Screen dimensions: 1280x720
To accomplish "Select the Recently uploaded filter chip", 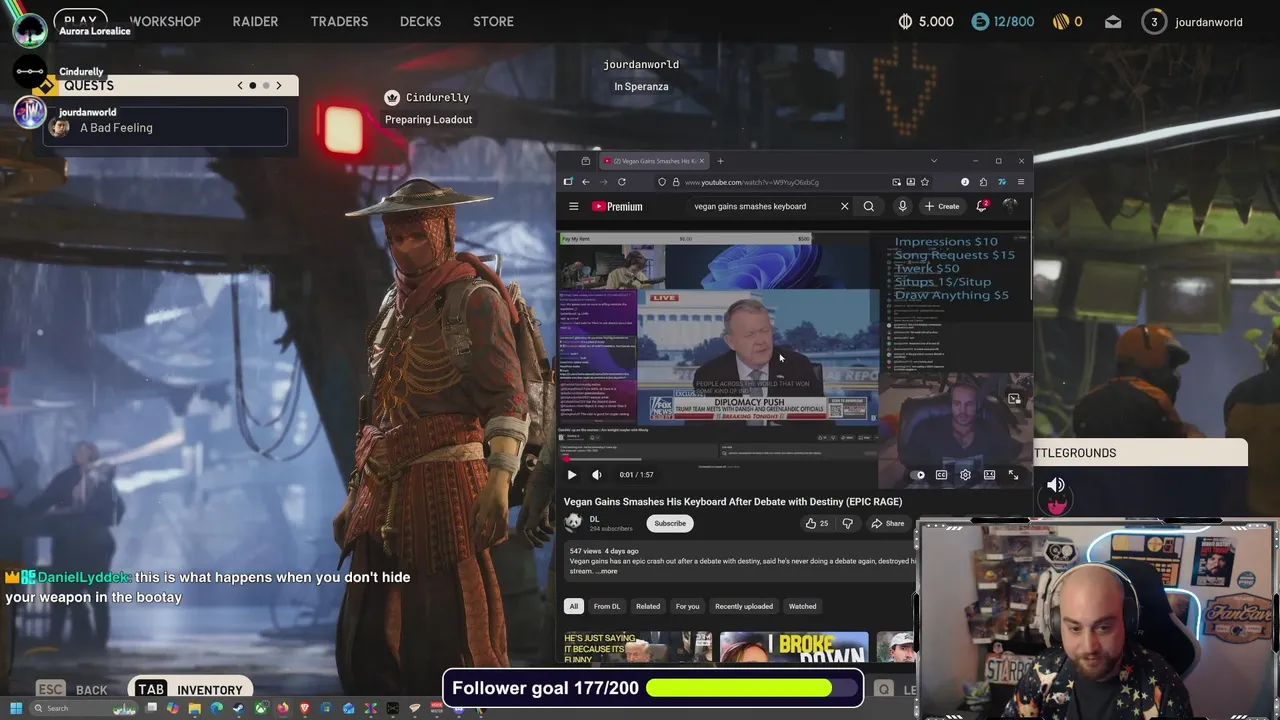I will pos(744,606).
